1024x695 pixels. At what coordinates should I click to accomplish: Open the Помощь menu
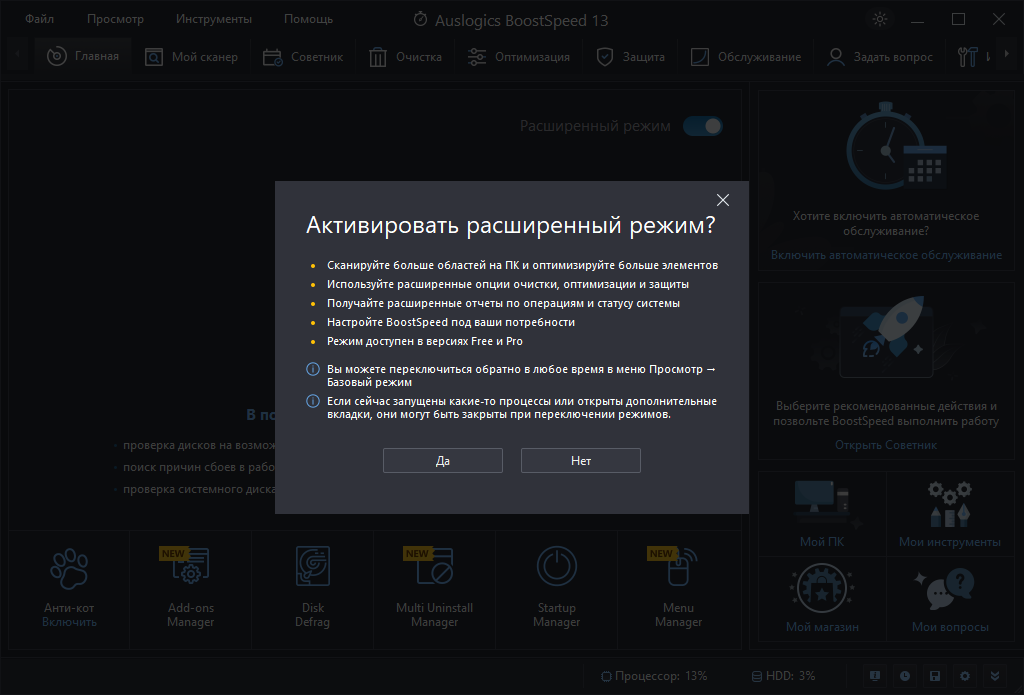pyautogui.click(x=308, y=19)
